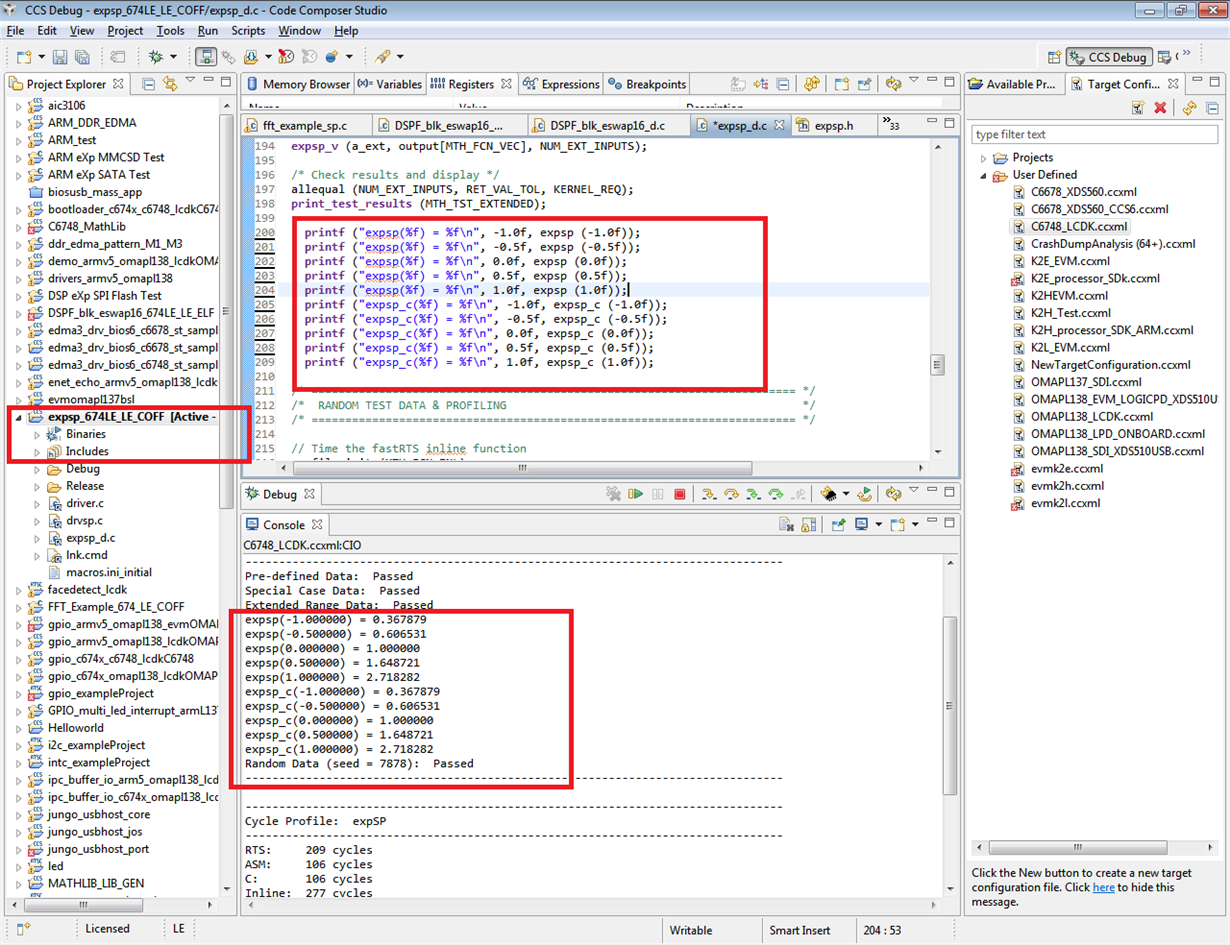1230x945 pixels.
Task: Collapse the expsp_674LE_LE_COFF project
Action: point(18,417)
